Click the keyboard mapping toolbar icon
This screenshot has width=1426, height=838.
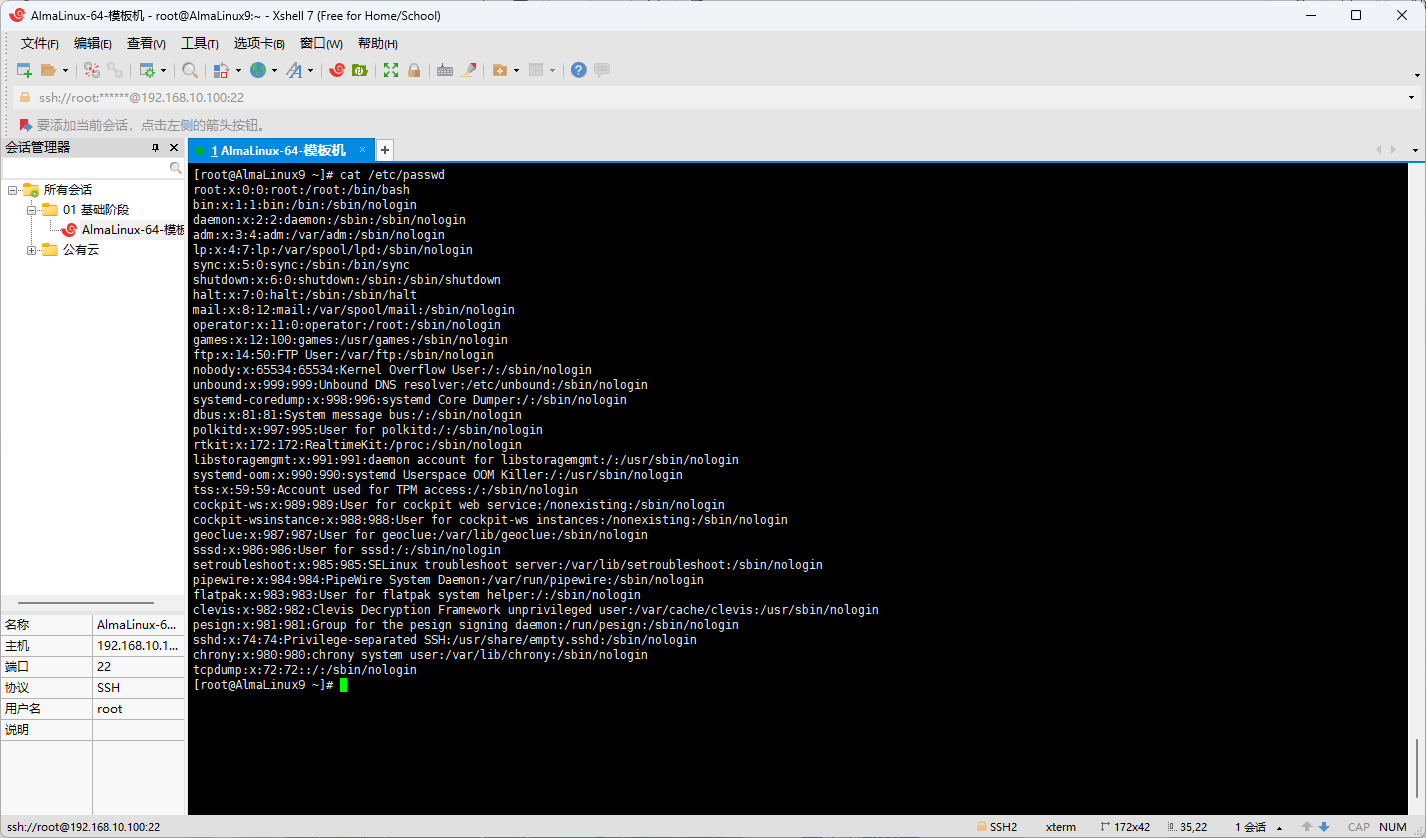click(445, 70)
